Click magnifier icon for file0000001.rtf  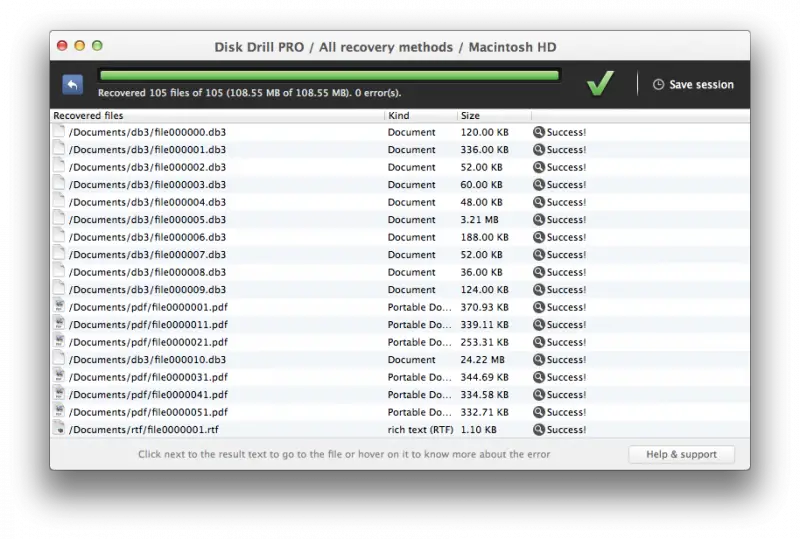[538, 429]
